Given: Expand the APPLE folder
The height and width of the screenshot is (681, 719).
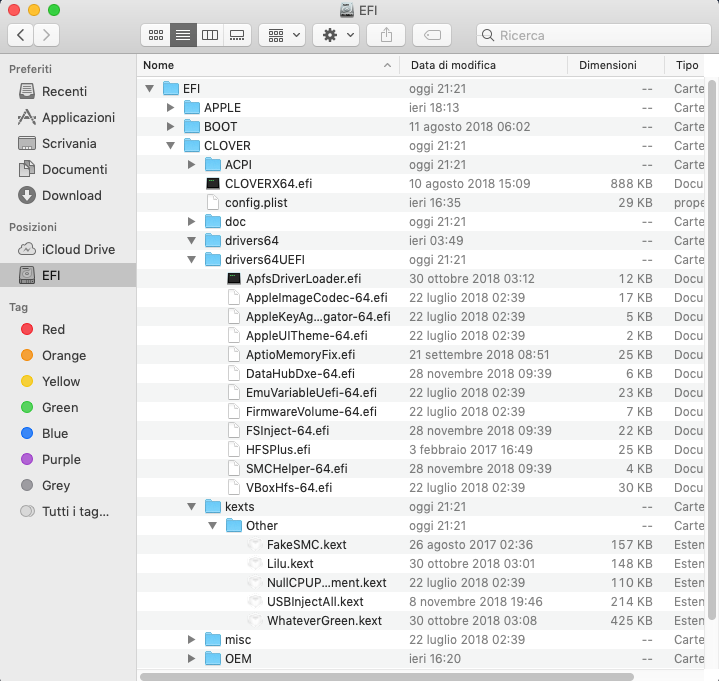Looking at the screenshot, I should click(171, 107).
